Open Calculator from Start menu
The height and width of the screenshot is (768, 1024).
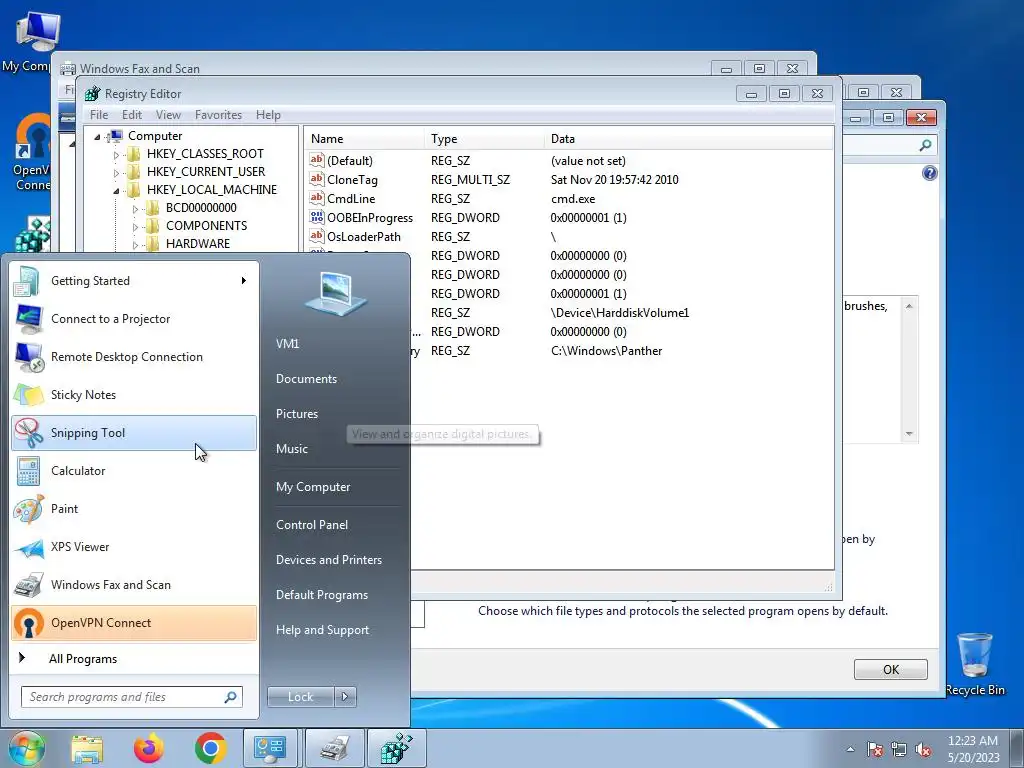[134, 471]
